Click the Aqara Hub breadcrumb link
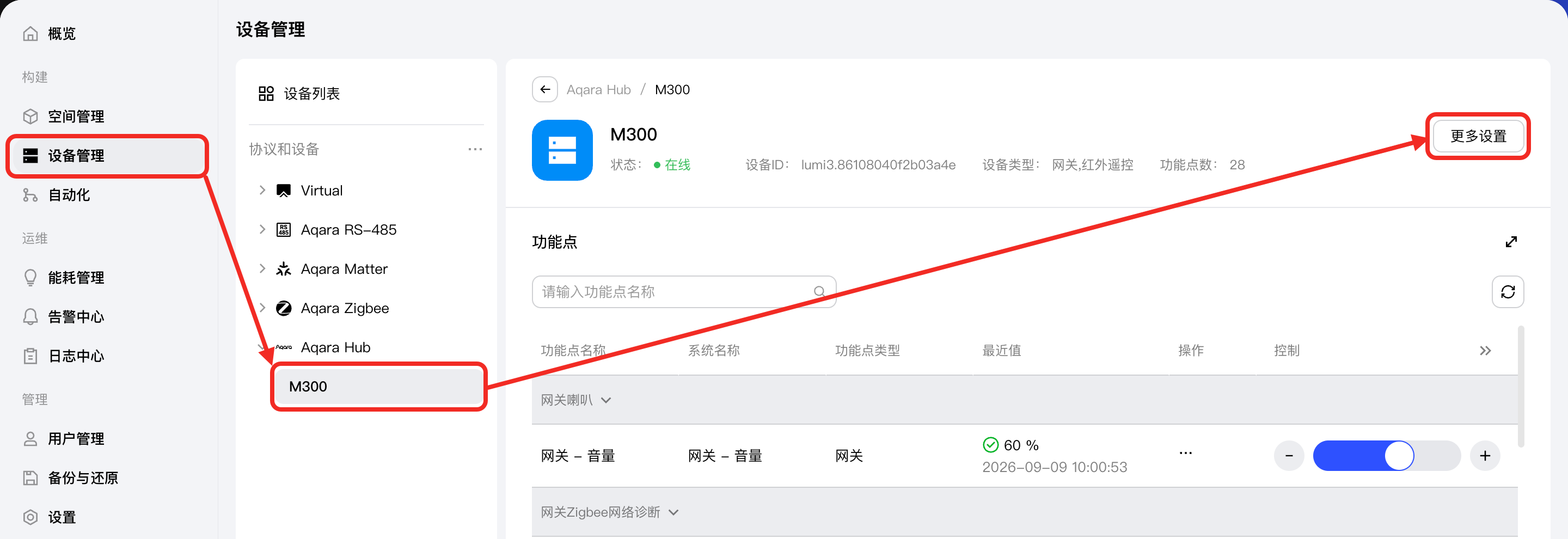The height and width of the screenshot is (539, 1568). click(x=598, y=89)
